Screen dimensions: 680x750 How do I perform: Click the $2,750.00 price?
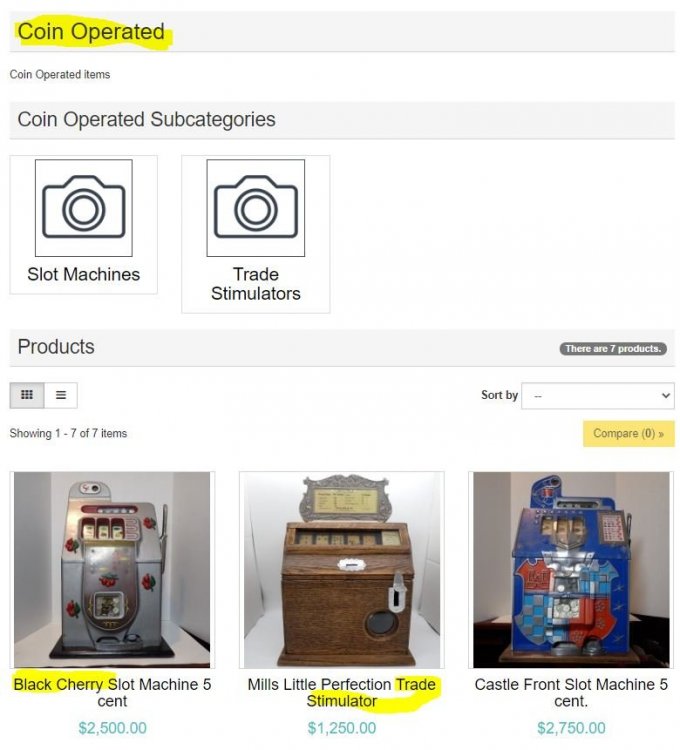coord(571,728)
